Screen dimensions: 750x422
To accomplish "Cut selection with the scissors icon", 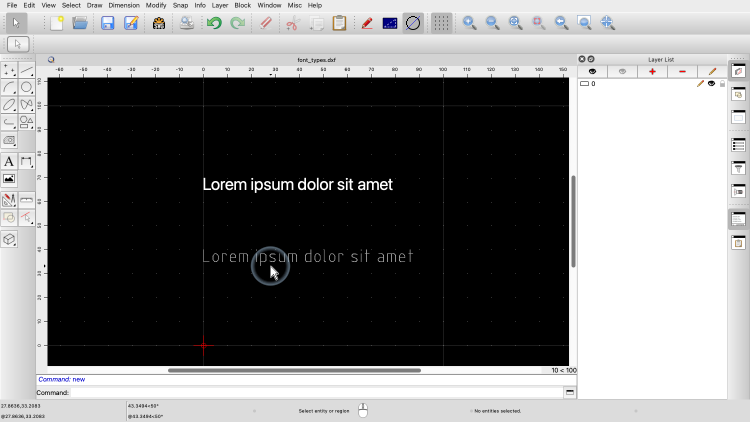I will point(292,23).
